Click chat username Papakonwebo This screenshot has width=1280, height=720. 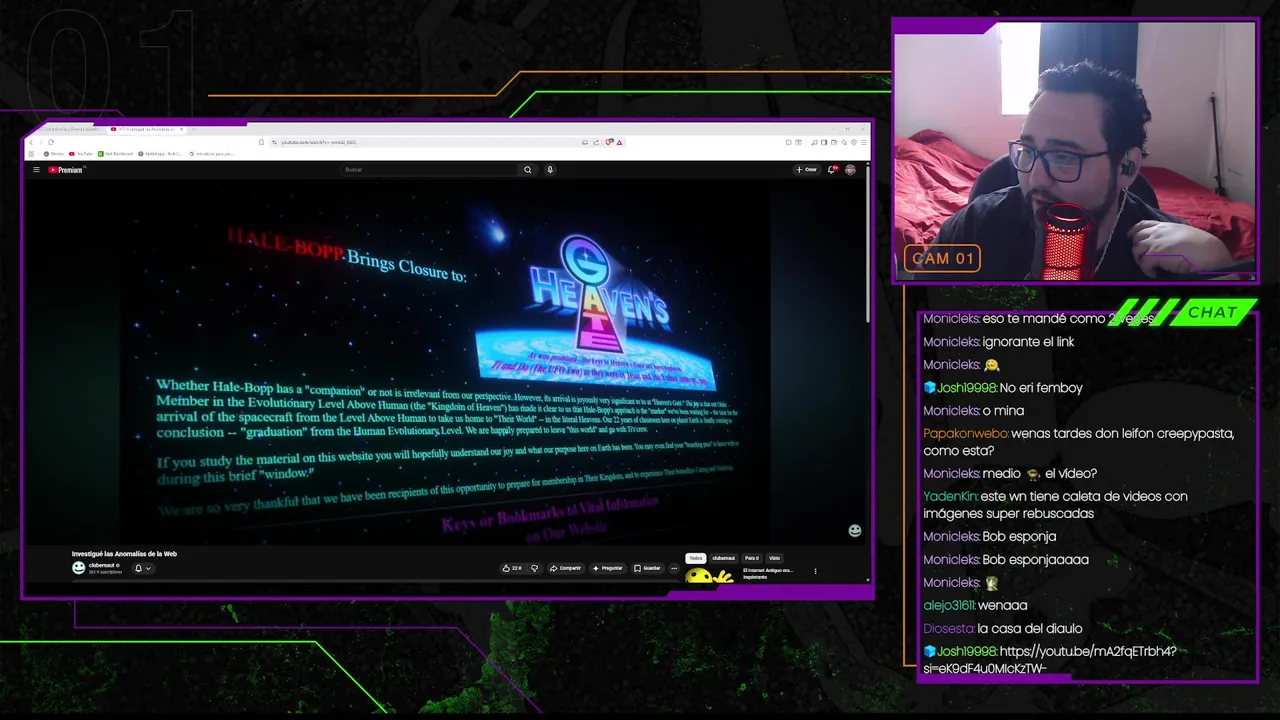(965, 434)
